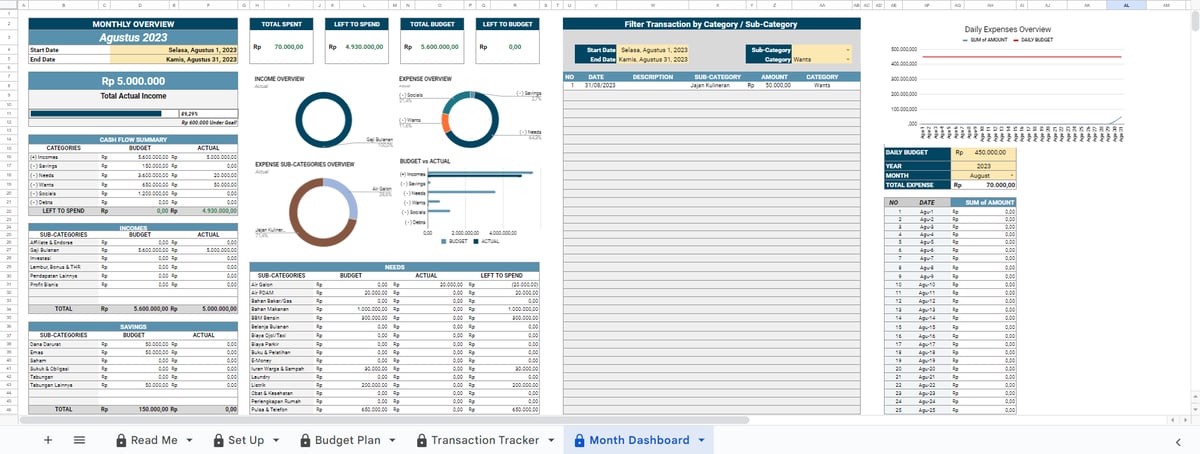Select the Dana Darurat savings row
The height and width of the screenshot is (454, 1200).
pos(133,344)
